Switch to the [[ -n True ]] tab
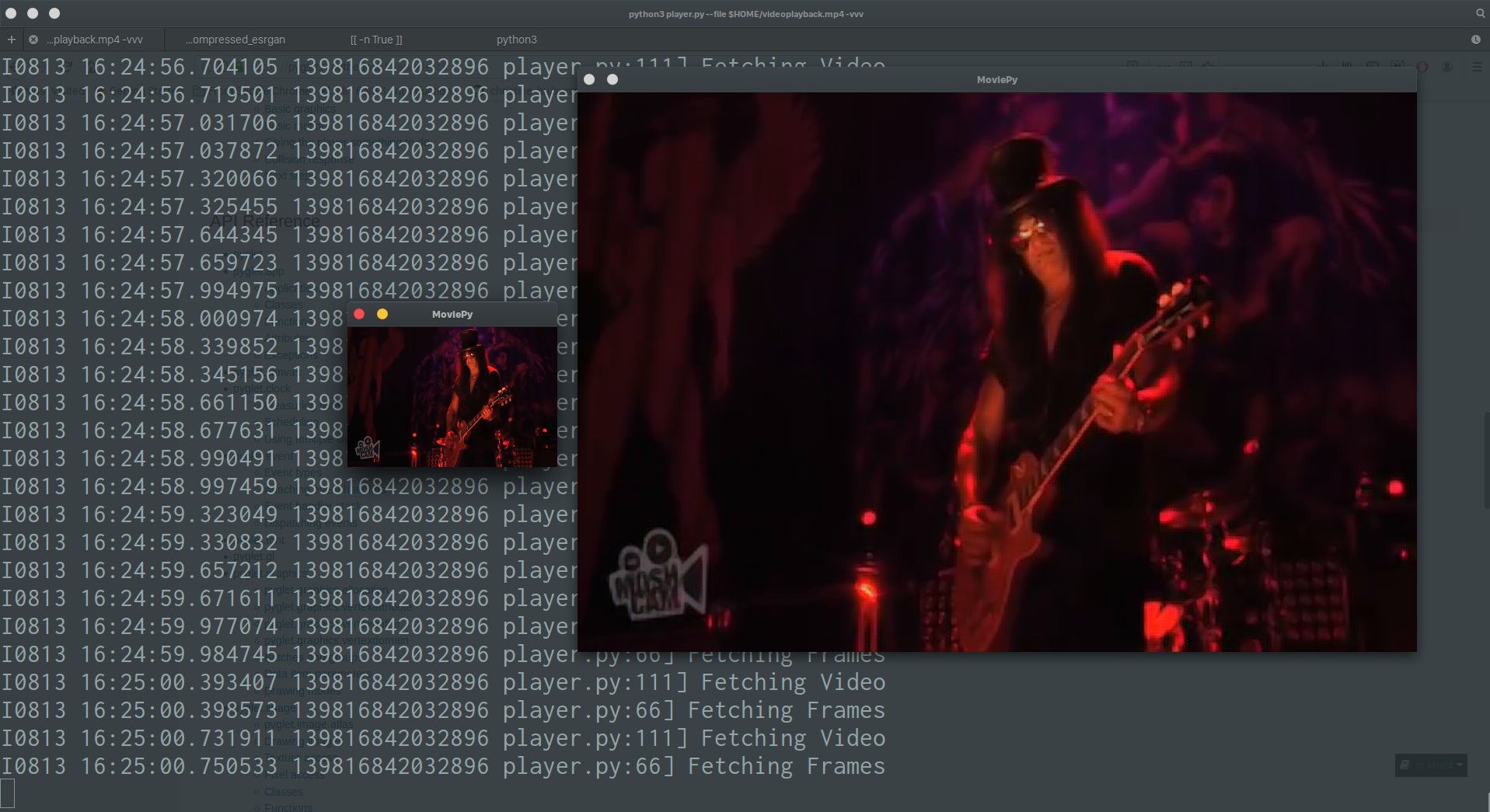1490x812 pixels. point(376,40)
